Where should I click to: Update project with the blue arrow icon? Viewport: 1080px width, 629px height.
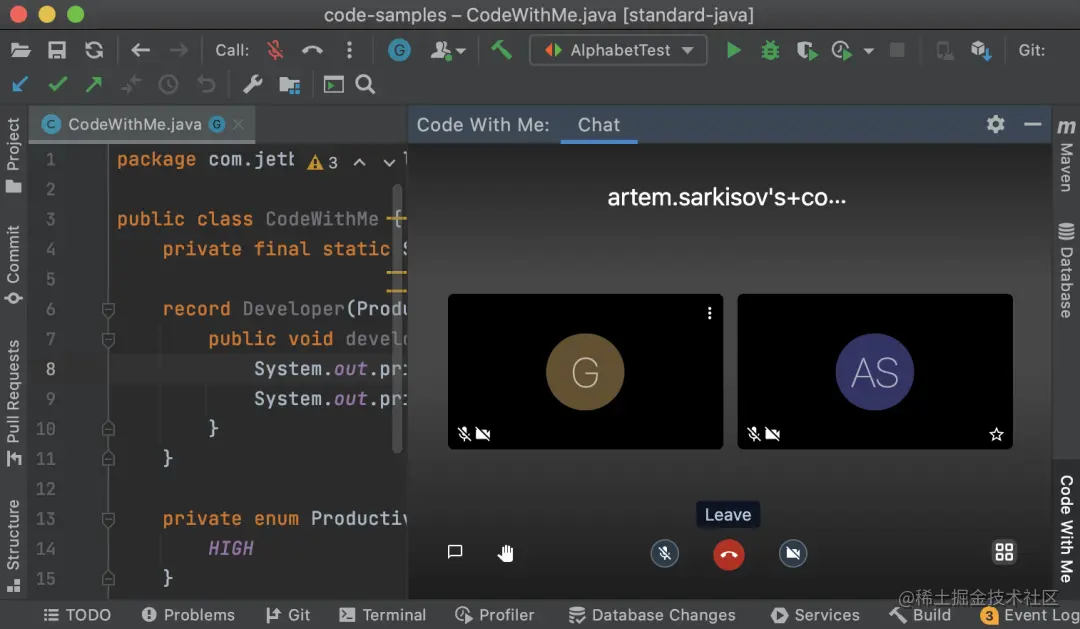coord(18,84)
